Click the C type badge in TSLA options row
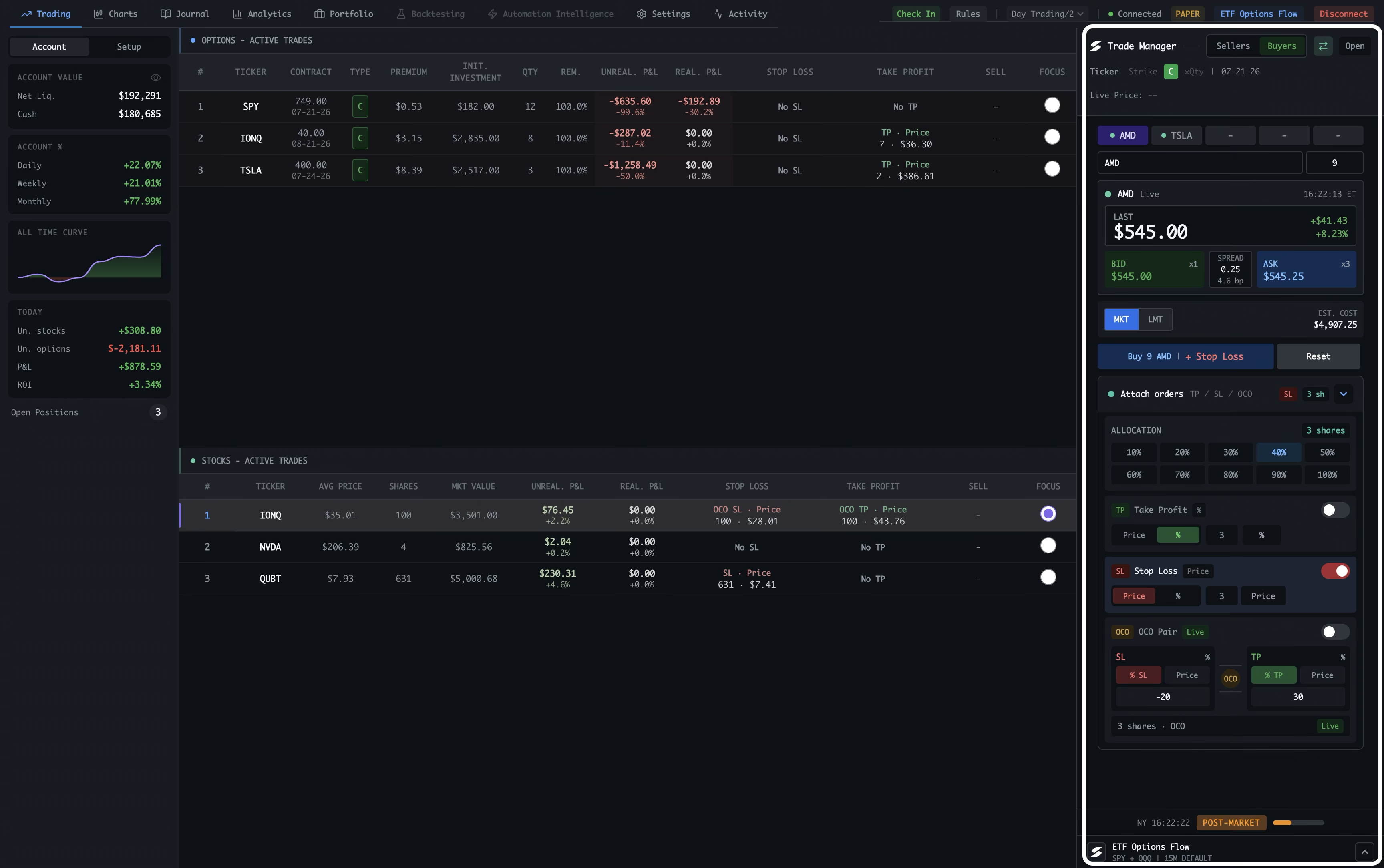Image resolution: width=1384 pixels, height=868 pixels. click(x=360, y=170)
